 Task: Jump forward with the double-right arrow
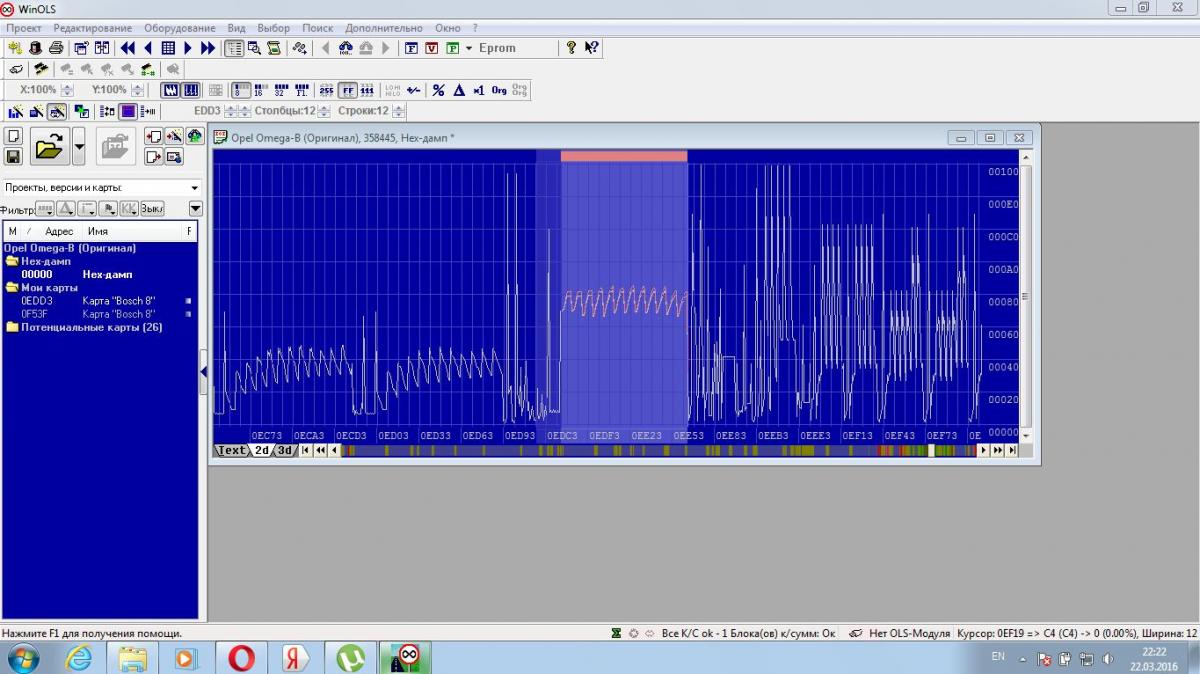pyautogui.click(x=208, y=48)
